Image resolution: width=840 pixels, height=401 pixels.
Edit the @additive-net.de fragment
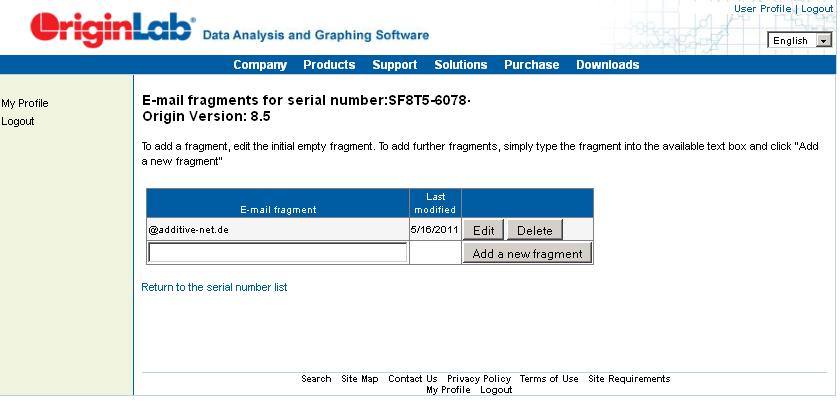tap(483, 230)
